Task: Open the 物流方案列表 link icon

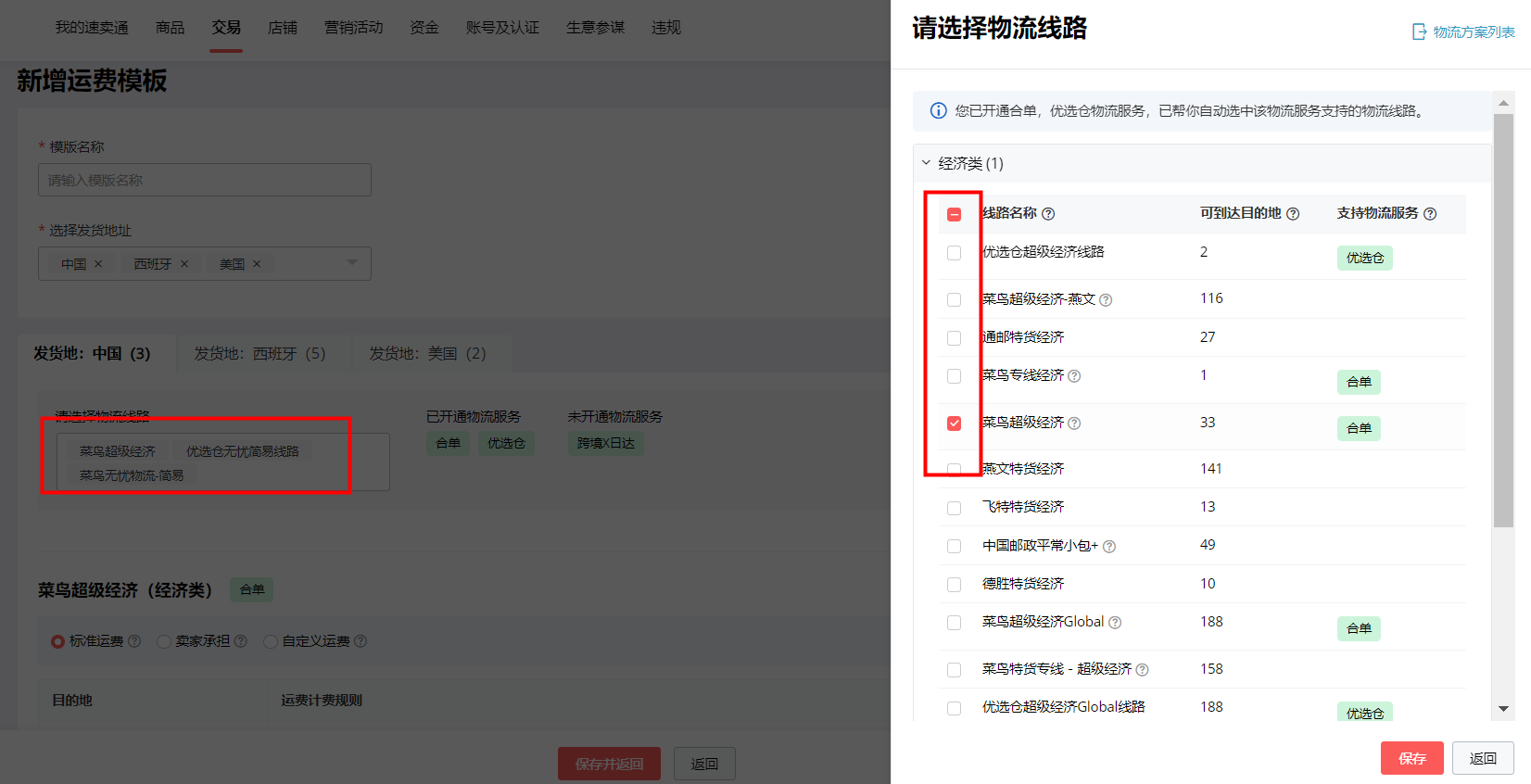Action: point(1419,32)
